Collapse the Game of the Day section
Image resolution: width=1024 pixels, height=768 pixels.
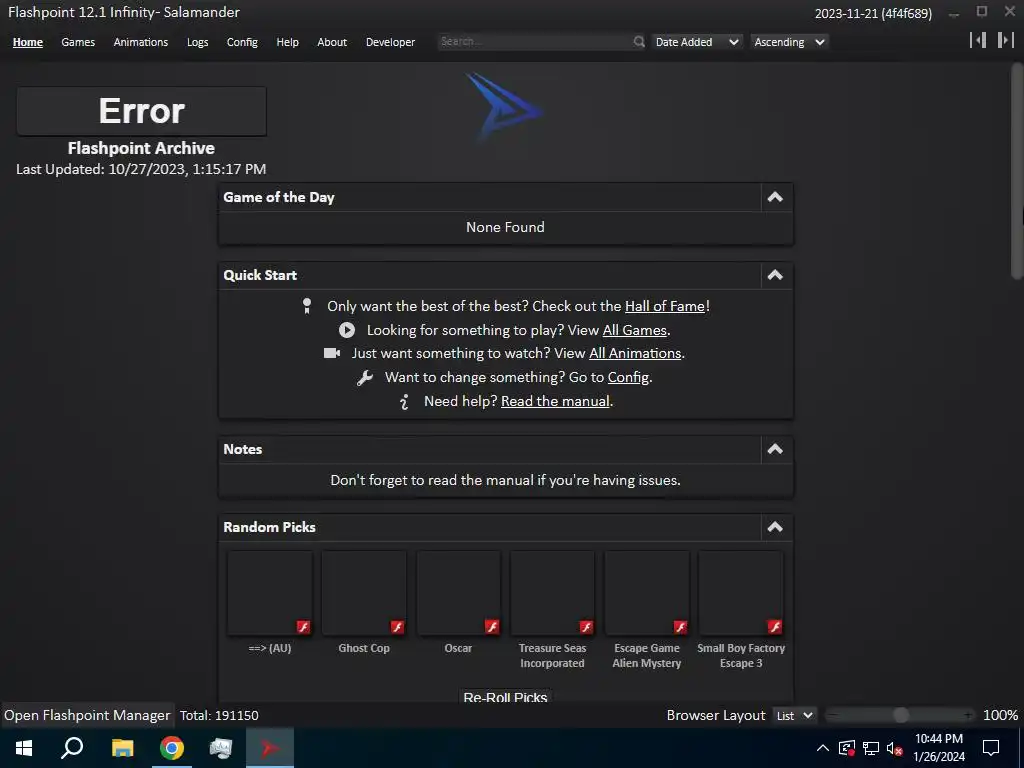click(x=775, y=197)
